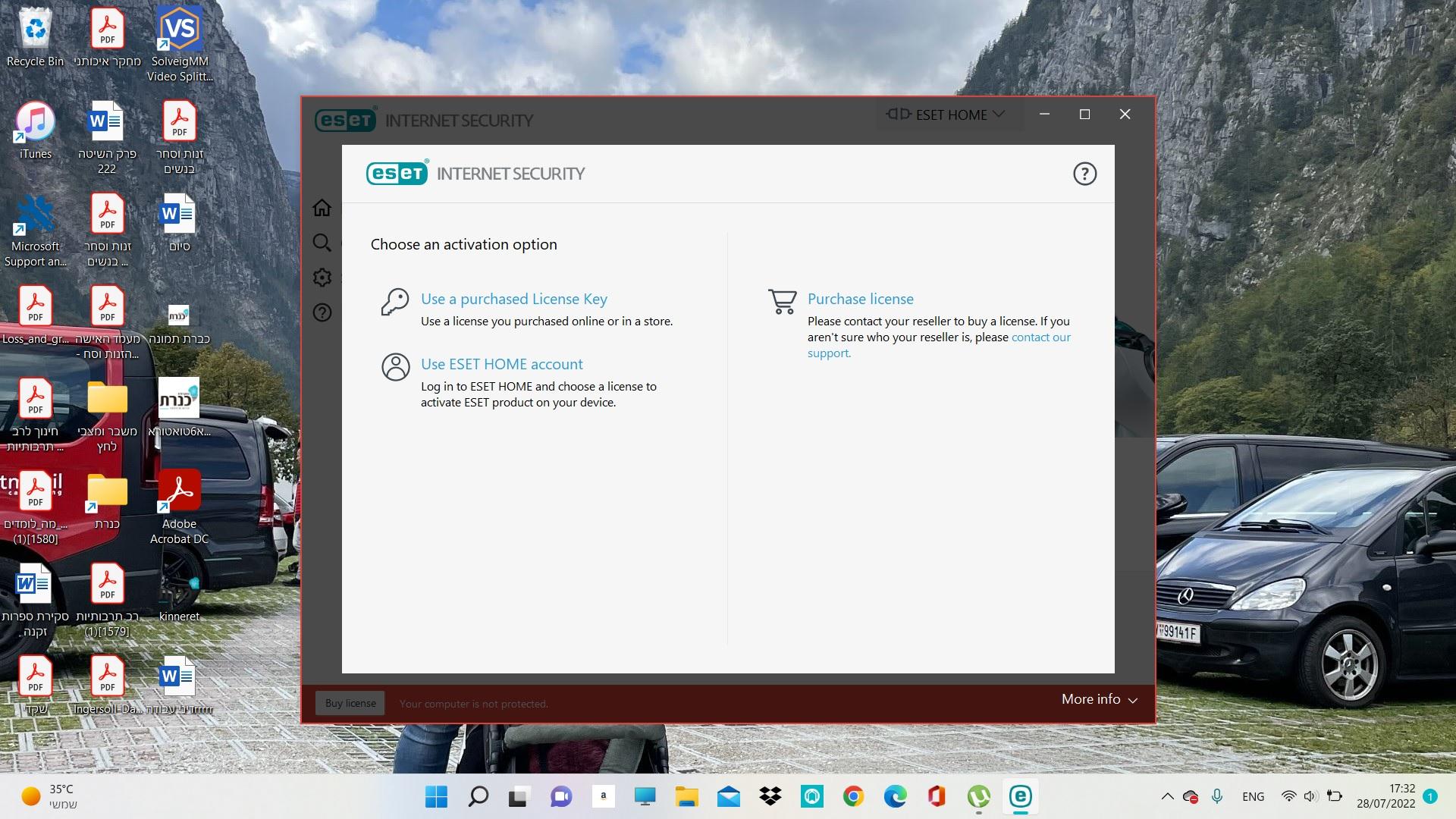The image size is (1456, 819).
Task: Click ESET icon in the taskbar
Action: pos(1020,796)
